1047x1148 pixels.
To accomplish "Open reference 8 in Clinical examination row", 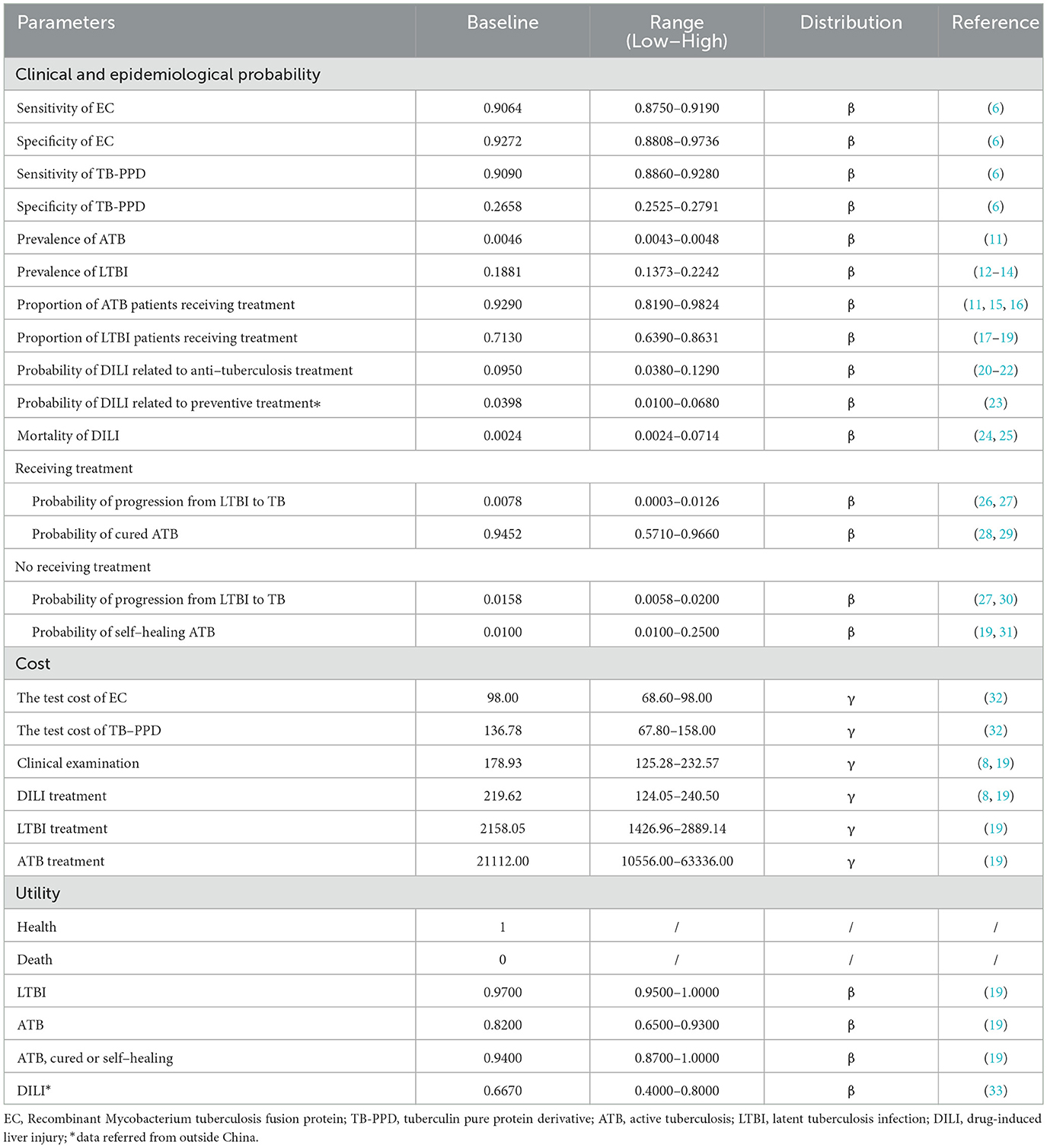I will coord(985,763).
